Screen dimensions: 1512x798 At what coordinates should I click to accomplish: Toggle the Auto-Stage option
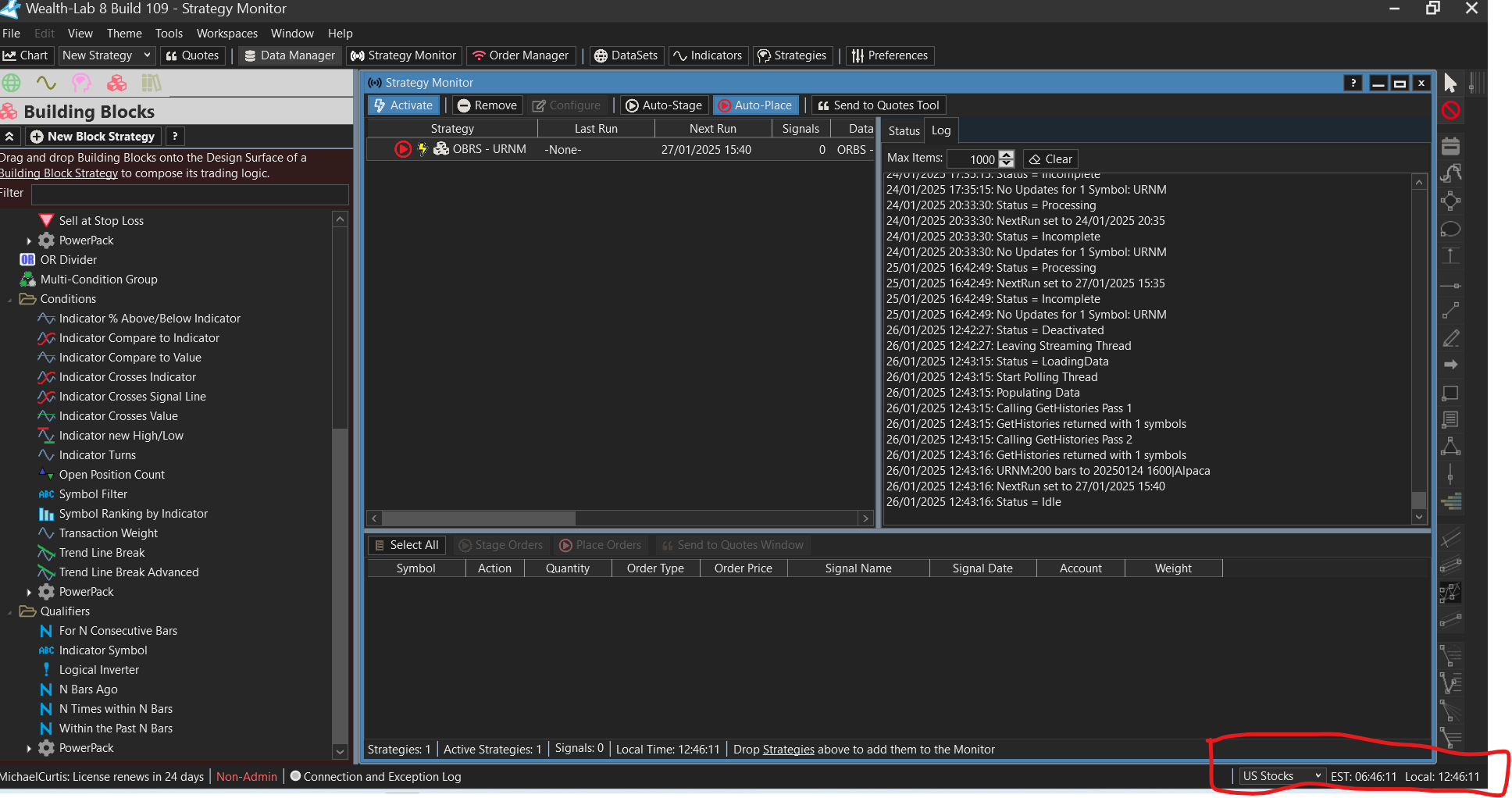point(665,105)
